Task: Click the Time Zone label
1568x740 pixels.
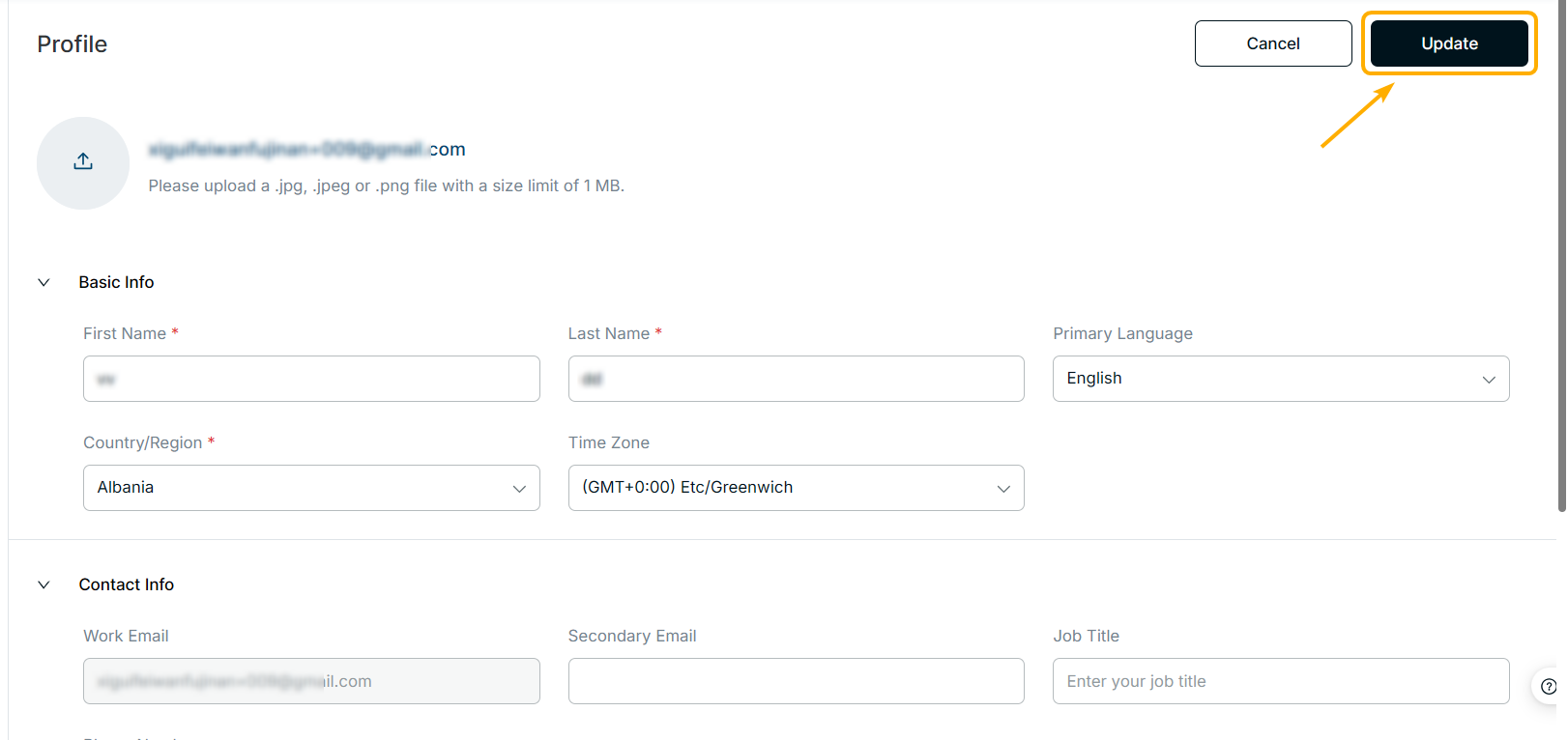Action: click(x=609, y=442)
